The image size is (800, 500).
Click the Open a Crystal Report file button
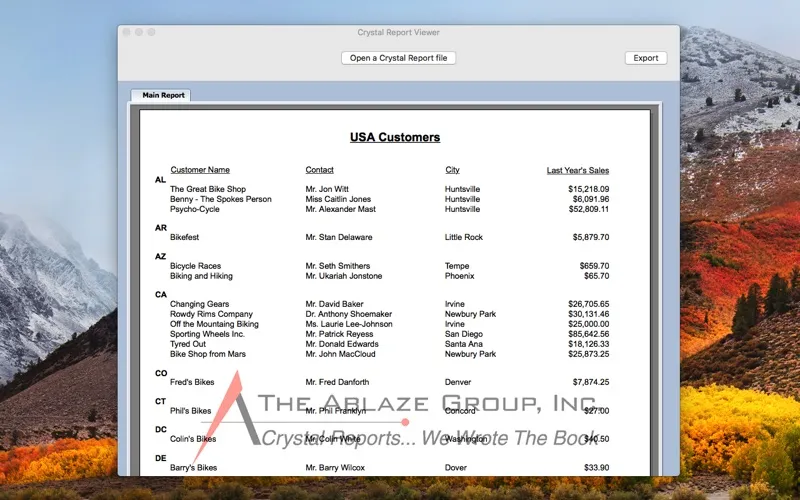pos(398,58)
